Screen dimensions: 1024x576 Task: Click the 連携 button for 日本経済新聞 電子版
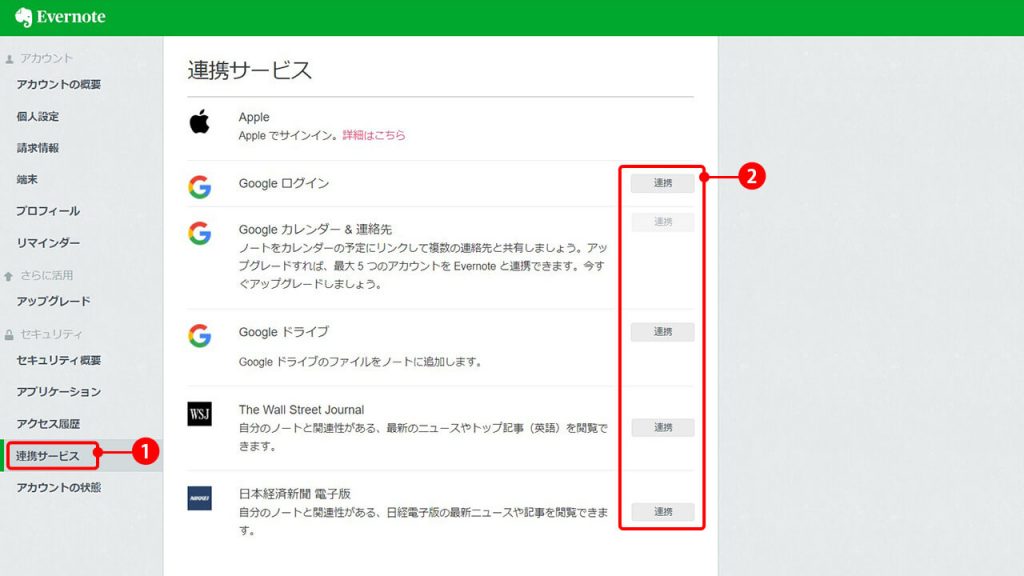[662, 511]
